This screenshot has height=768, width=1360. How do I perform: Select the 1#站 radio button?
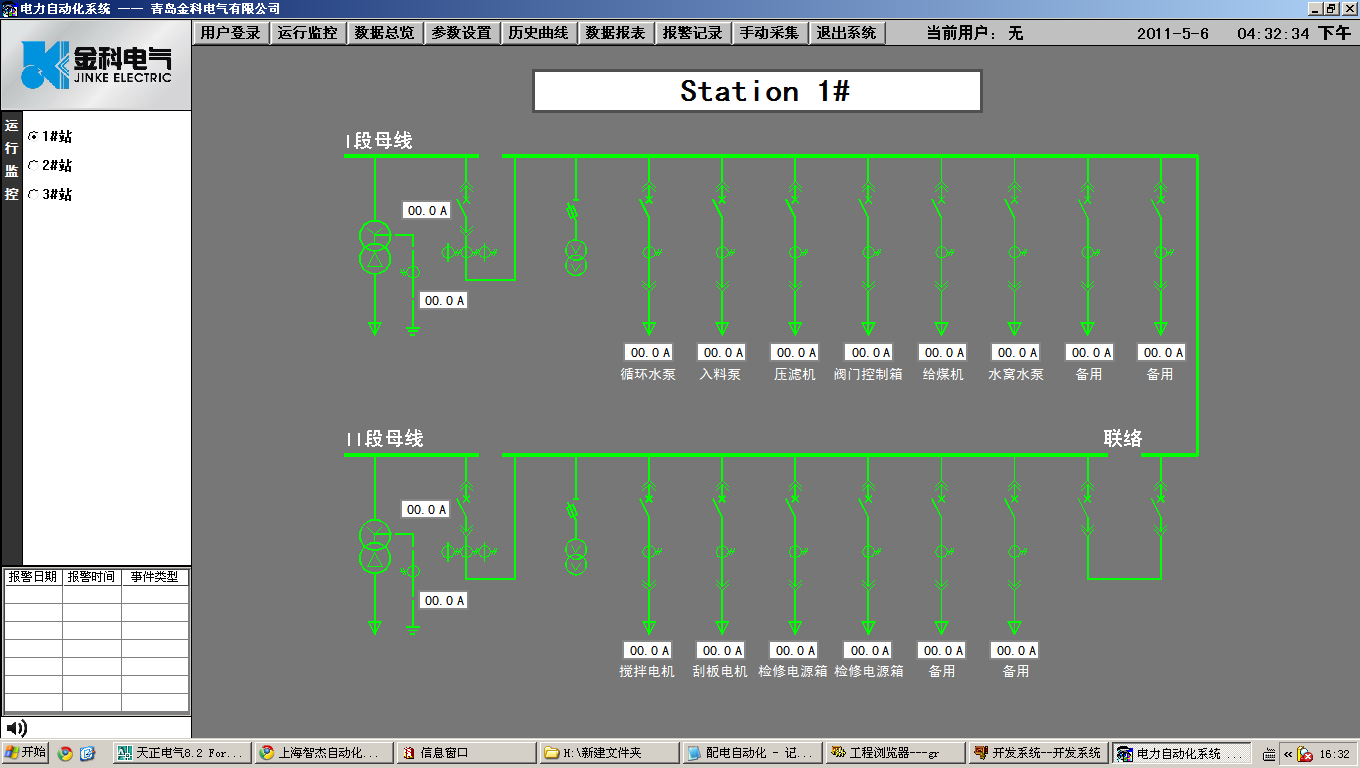pos(33,136)
